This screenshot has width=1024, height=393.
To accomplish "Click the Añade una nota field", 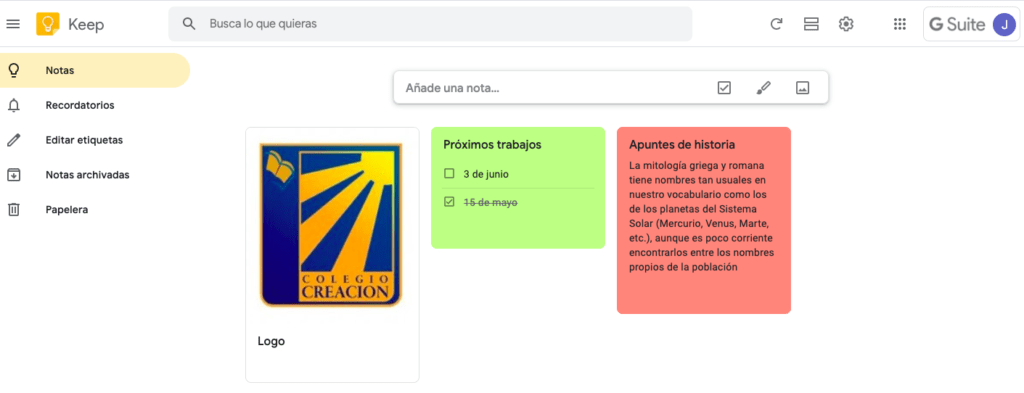I will click(555, 87).
